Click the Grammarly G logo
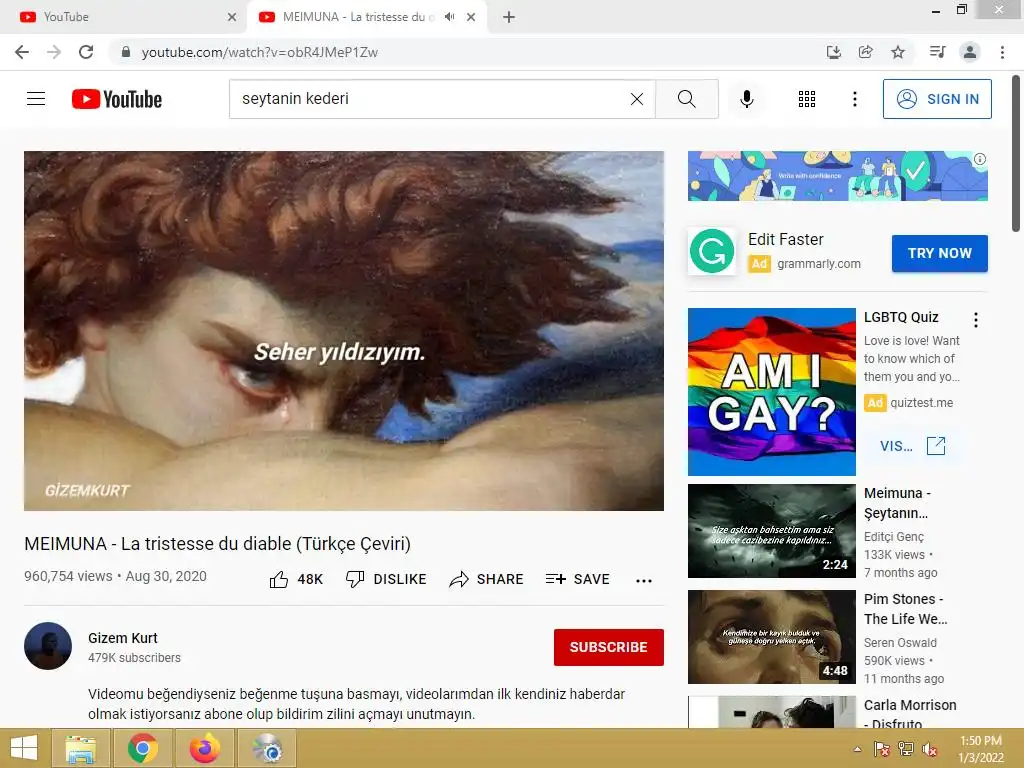1024x768 pixels. [x=712, y=251]
